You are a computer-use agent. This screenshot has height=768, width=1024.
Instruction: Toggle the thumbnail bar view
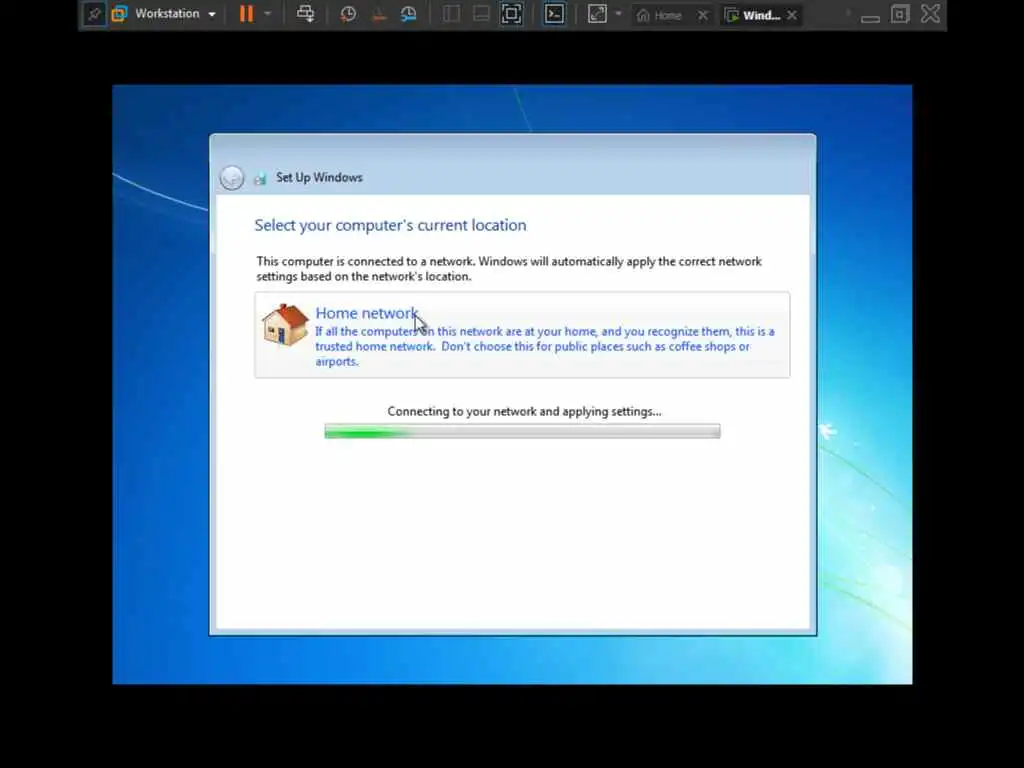[x=481, y=14]
